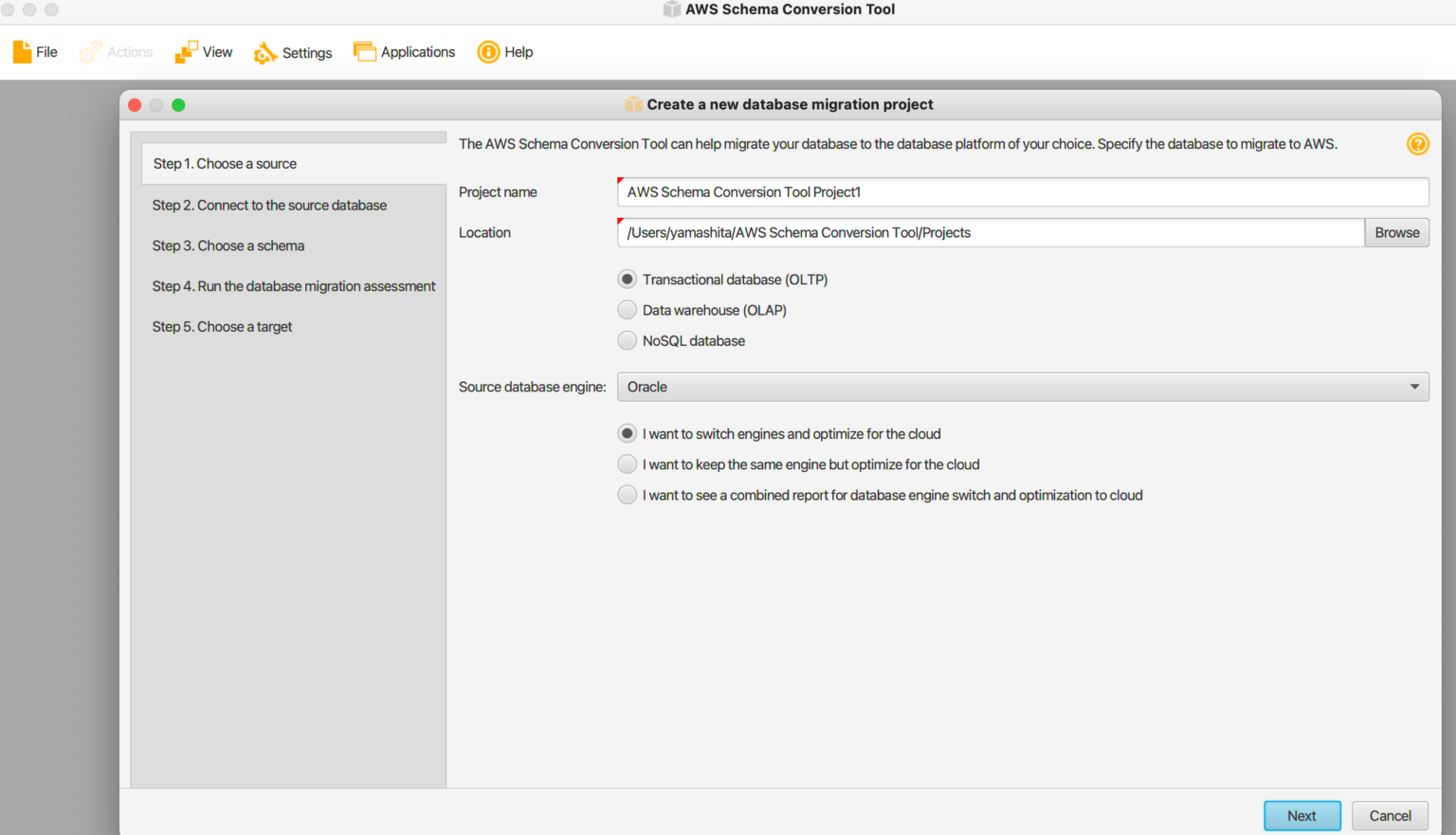
Task: Click the Browse button for Location
Action: point(1396,232)
